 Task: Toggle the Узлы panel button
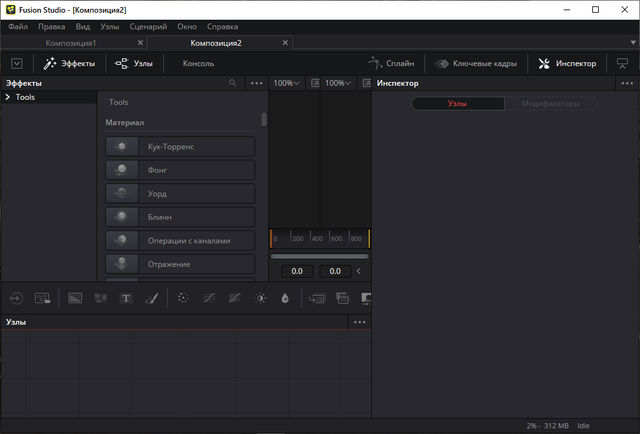click(134, 63)
